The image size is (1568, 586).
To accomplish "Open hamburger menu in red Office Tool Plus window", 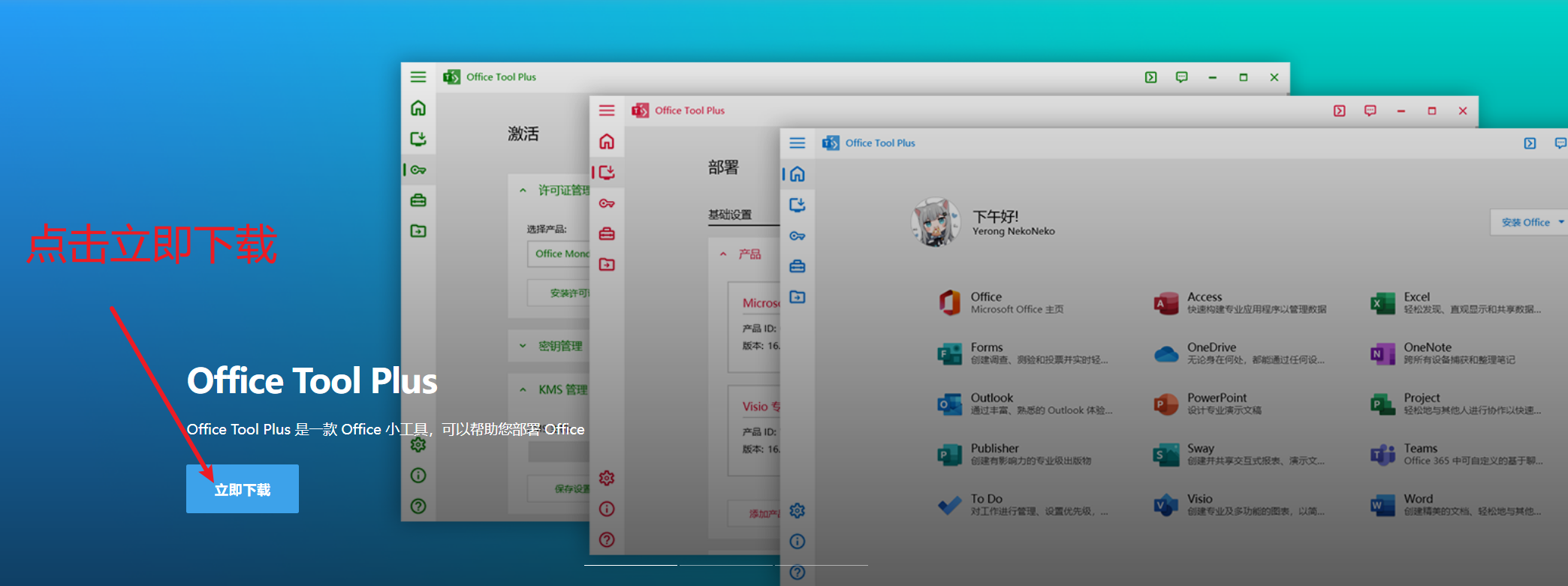I will pos(607,110).
